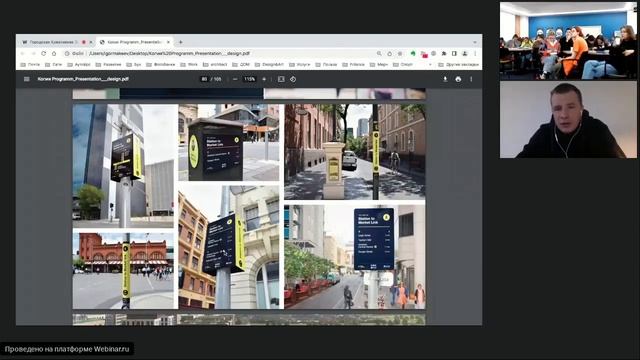Click the PDF page number field
Screen dimensions: 640x360
click(204, 79)
